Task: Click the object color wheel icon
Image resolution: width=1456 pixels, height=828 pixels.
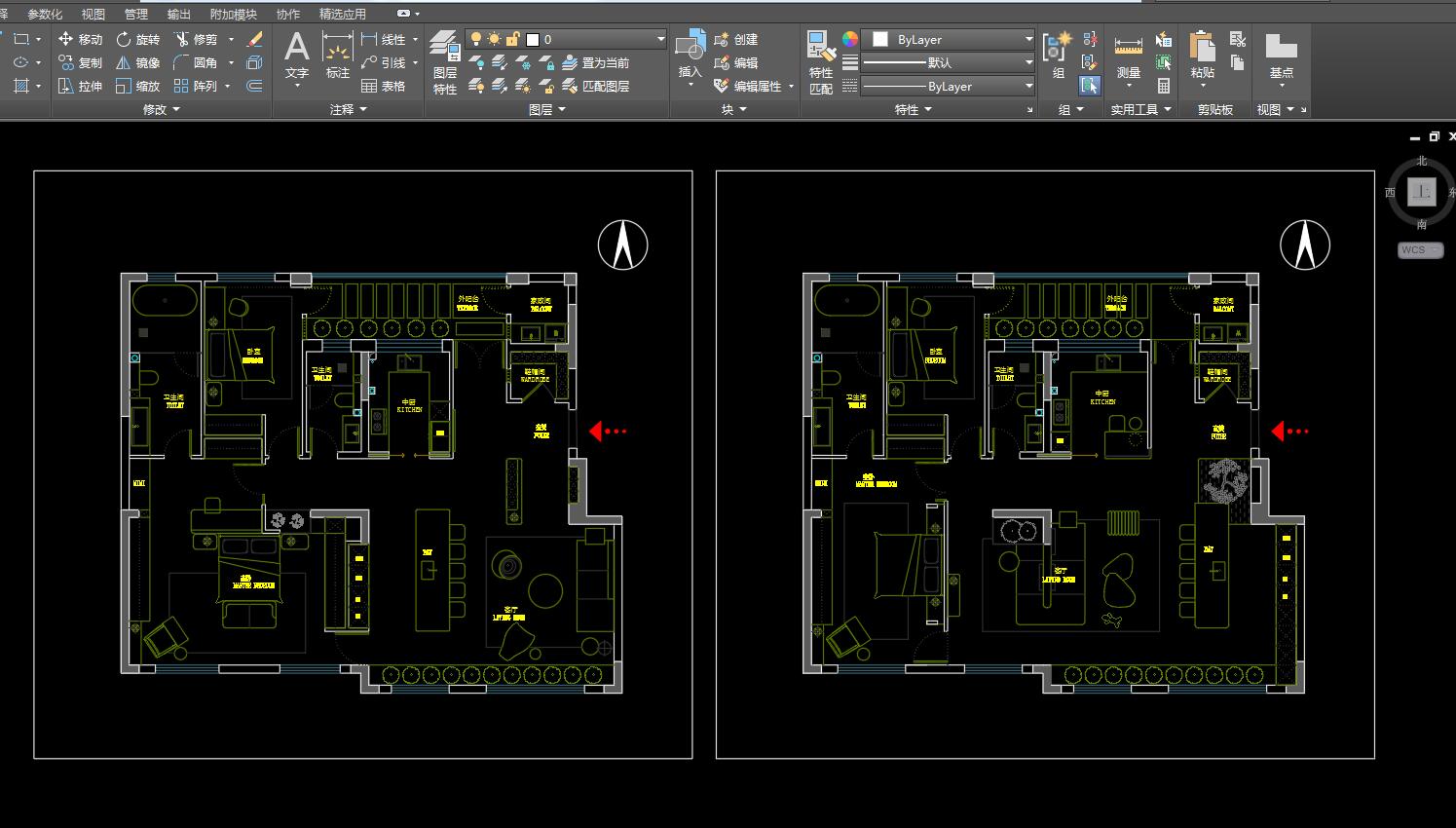Action: (x=850, y=39)
